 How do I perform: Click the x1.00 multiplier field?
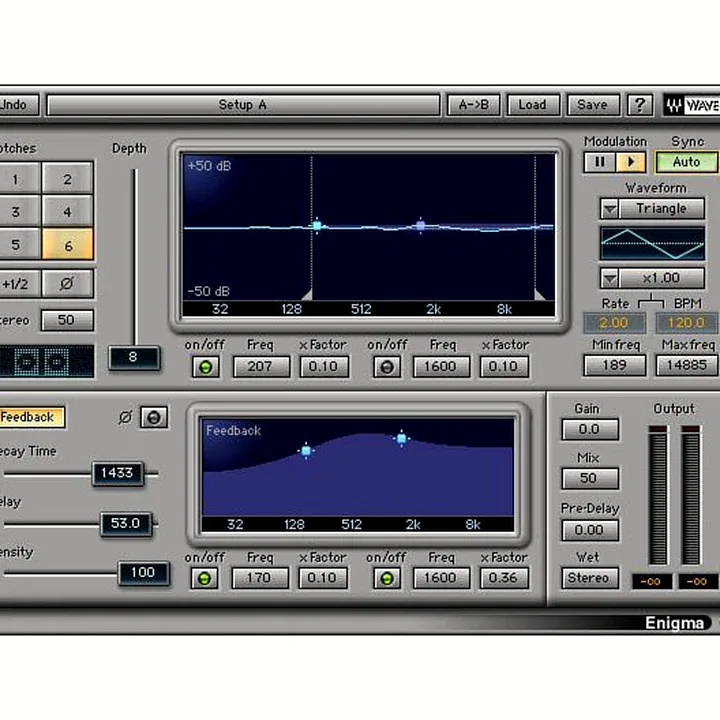pyautogui.click(x=661, y=278)
